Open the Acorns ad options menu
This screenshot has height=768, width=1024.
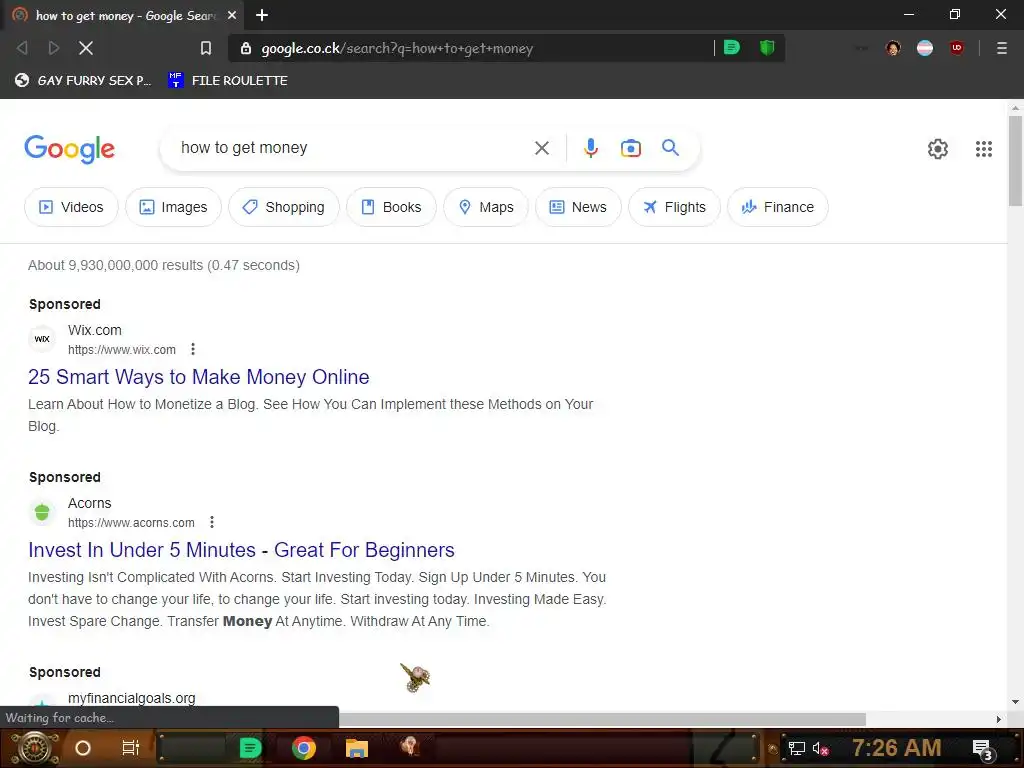(x=212, y=522)
